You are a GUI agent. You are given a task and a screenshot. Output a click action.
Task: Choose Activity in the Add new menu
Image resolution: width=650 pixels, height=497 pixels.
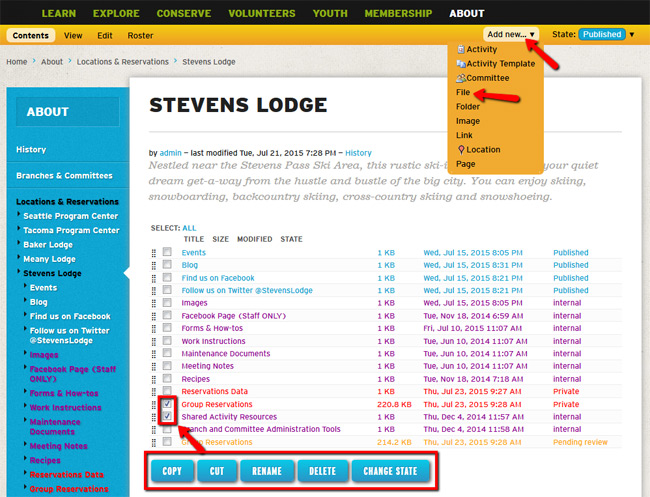[481, 49]
